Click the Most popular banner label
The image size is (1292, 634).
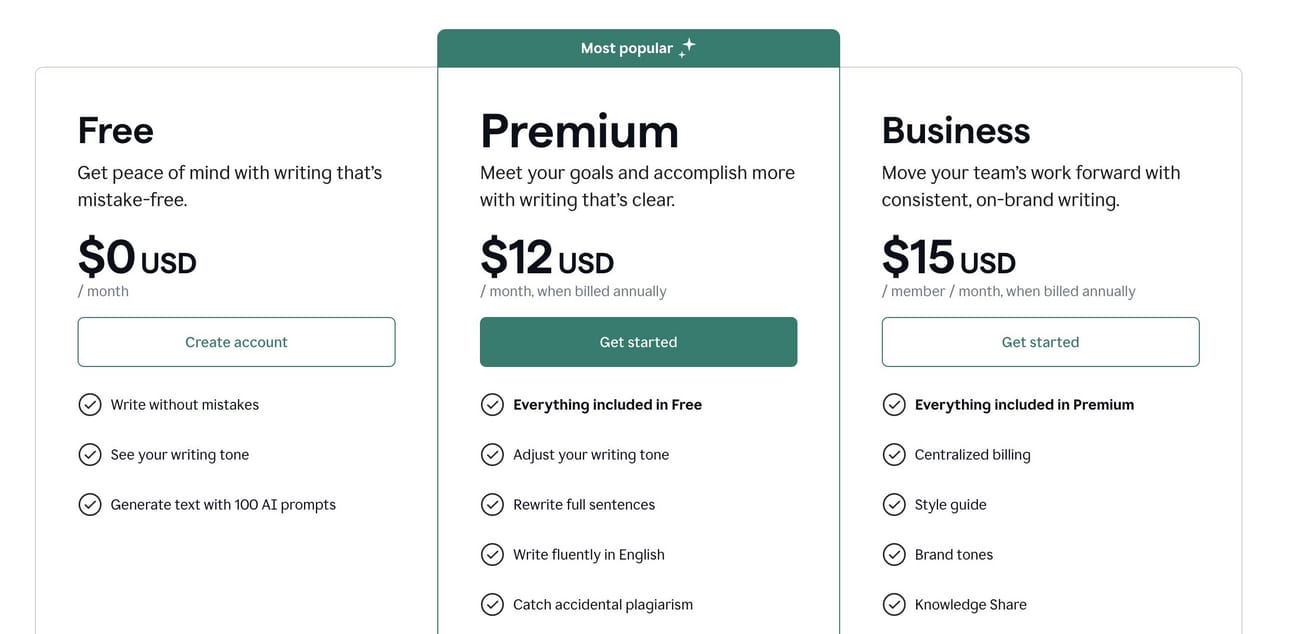pyautogui.click(x=627, y=48)
